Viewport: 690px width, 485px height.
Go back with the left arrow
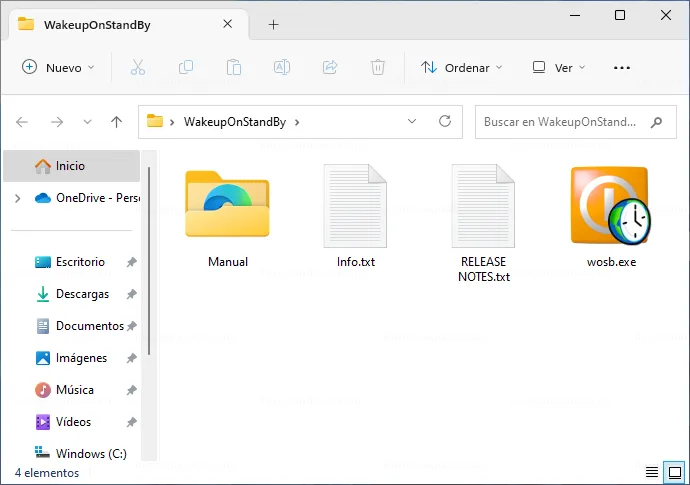[22, 122]
